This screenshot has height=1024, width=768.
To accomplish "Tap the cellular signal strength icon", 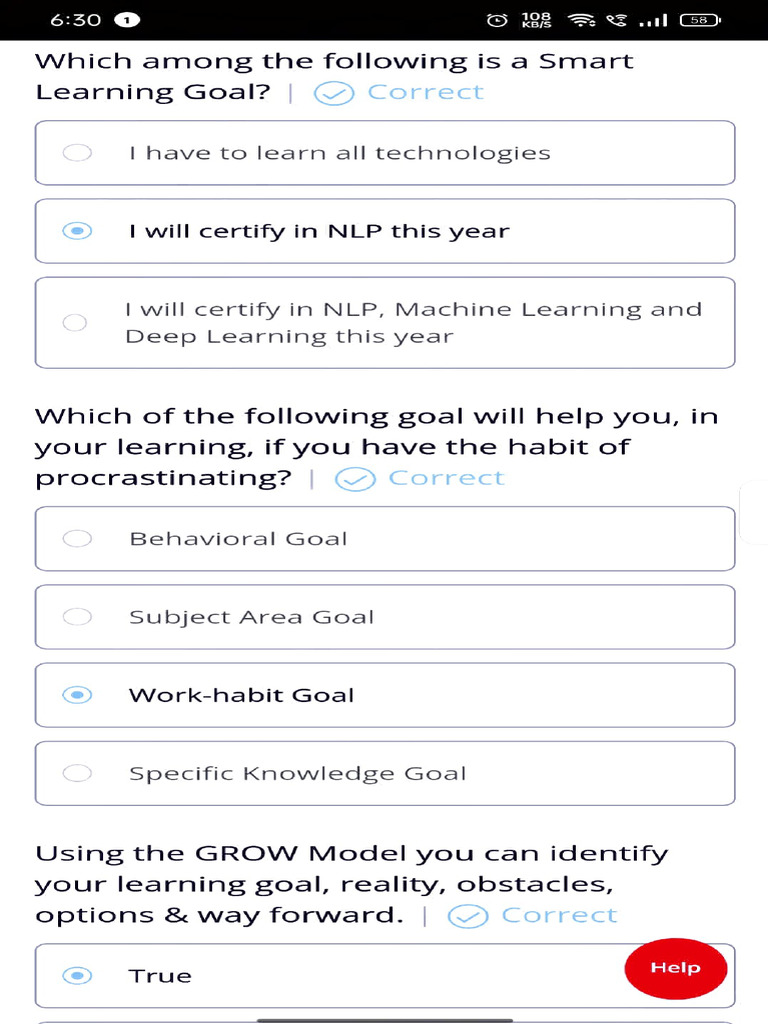I will (653, 20).
